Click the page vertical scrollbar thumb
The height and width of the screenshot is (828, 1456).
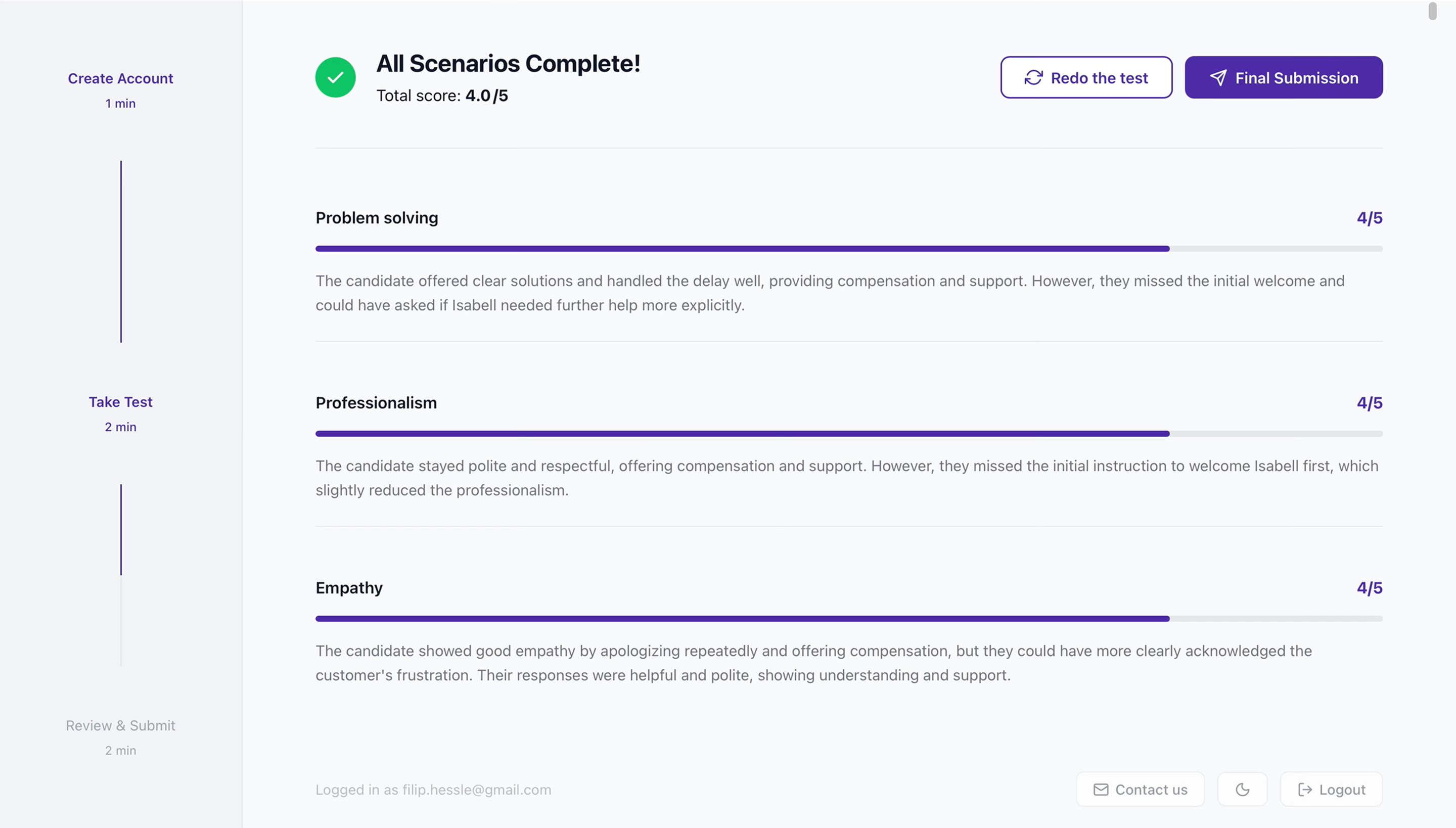tap(1432, 11)
